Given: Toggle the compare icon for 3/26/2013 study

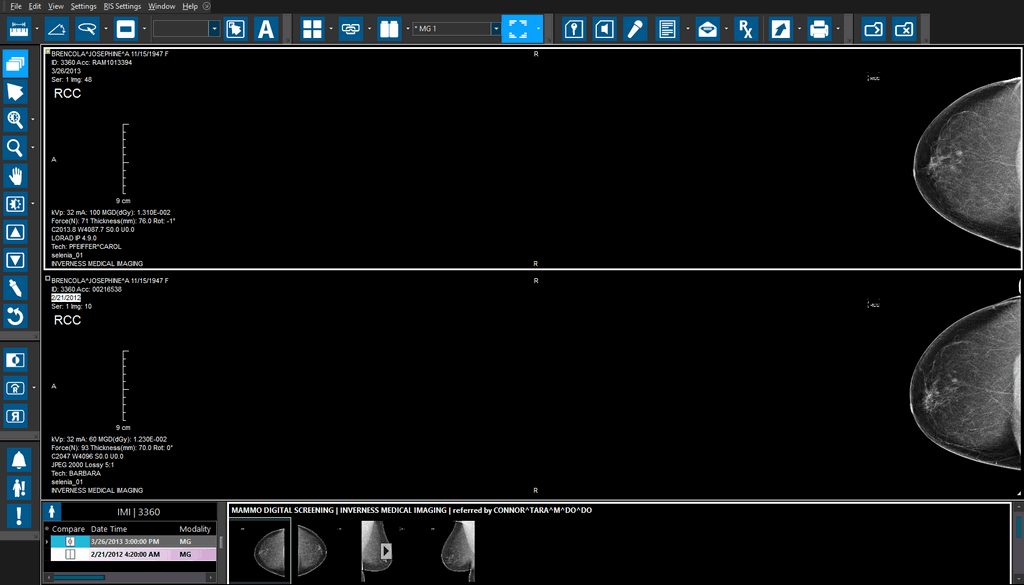Looking at the screenshot, I should (70, 541).
